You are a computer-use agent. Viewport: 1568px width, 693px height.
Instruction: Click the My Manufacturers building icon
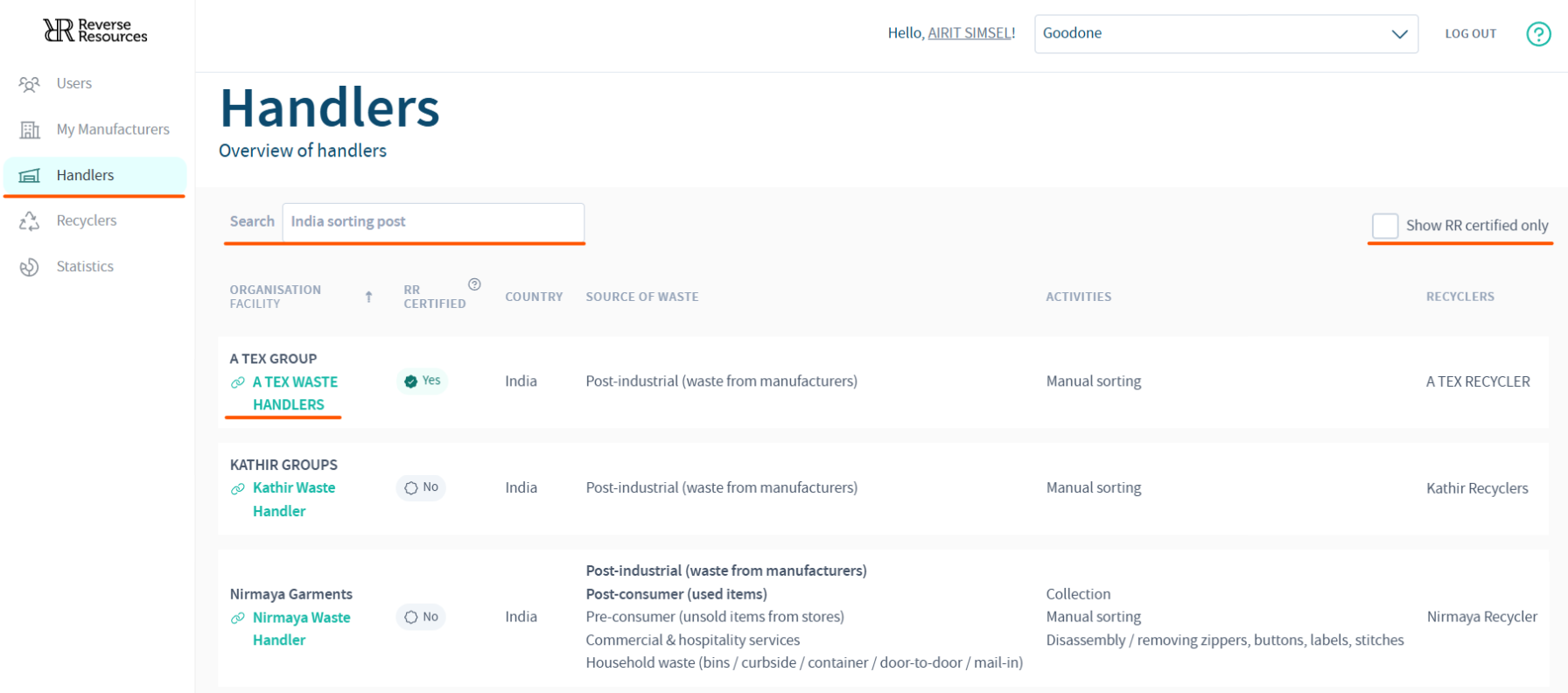coord(30,129)
